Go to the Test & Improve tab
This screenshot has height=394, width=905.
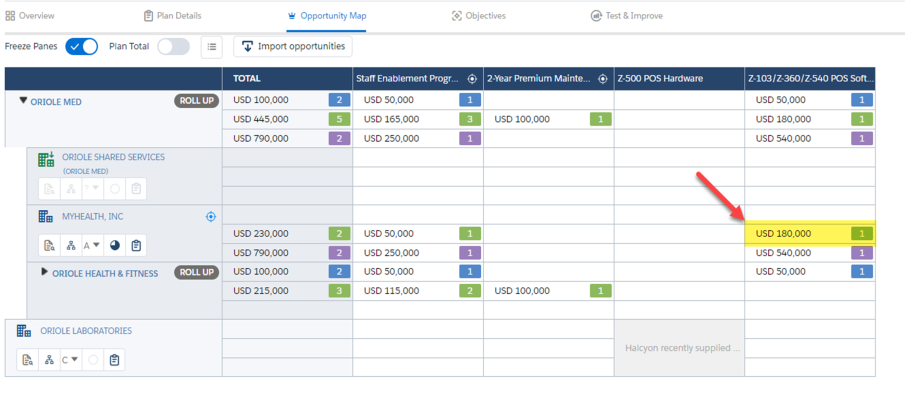[x=626, y=16]
